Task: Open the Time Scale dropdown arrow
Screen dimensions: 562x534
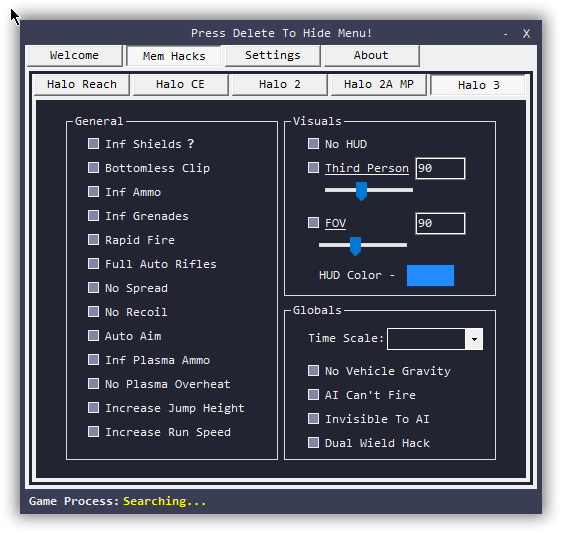Action: point(474,339)
